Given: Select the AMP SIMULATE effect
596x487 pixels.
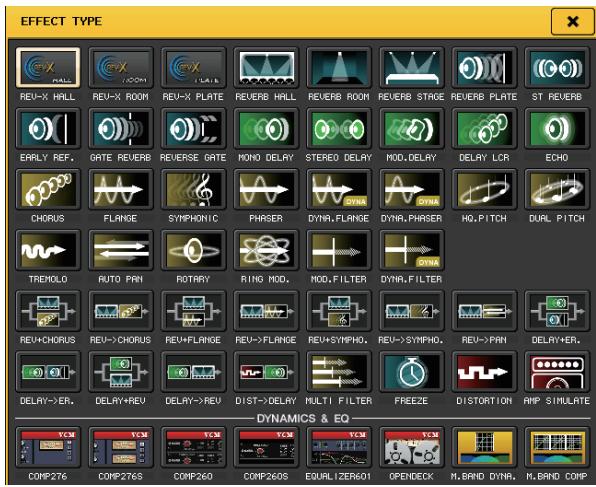Looking at the screenshot, I should coord(557,372).
